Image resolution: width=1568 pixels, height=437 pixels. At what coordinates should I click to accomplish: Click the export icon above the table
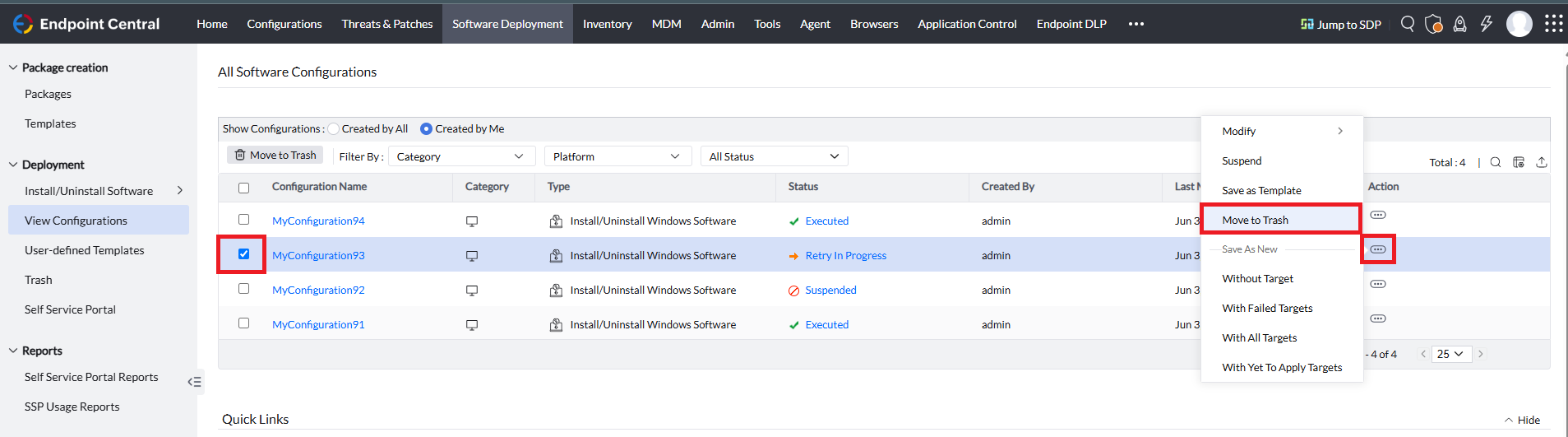pos(1542,162)
